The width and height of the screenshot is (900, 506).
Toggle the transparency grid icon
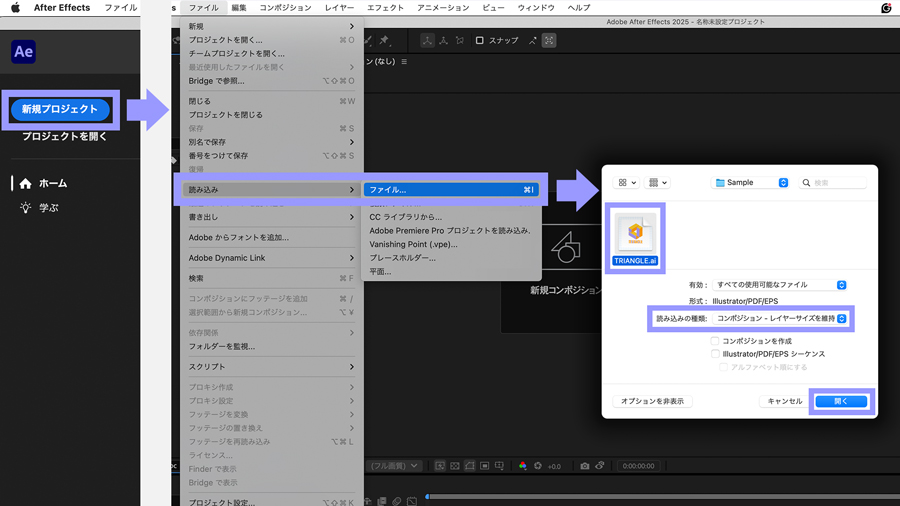pos(455,466)
